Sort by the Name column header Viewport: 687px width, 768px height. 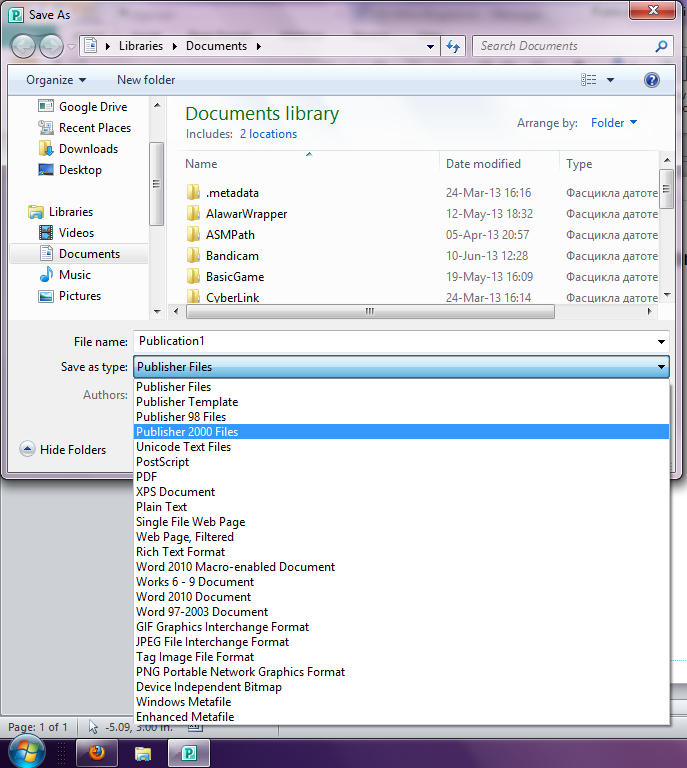pyautogui.click(x=309, y=164)
